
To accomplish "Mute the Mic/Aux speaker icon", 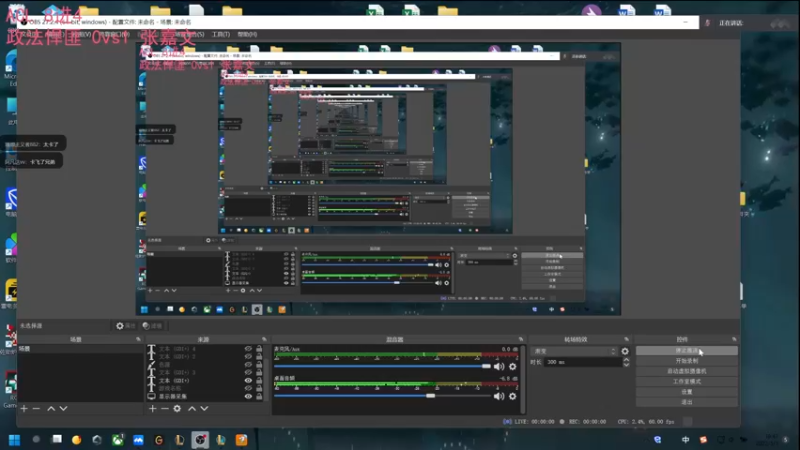I will click(499, 366).
